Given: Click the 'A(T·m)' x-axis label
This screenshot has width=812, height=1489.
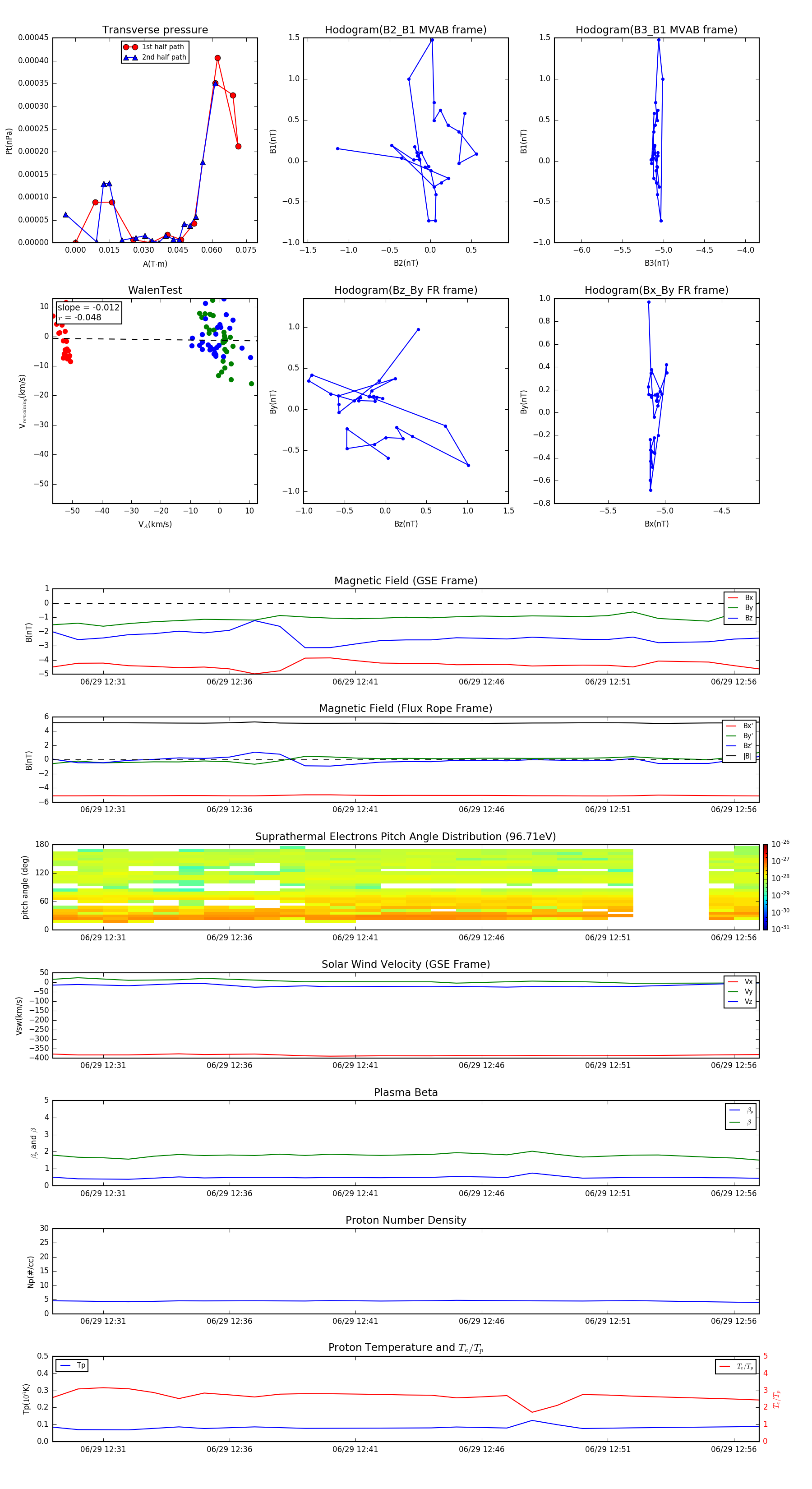Looking at the screenshot, I should pyautogui.click(x=155, y=264).
